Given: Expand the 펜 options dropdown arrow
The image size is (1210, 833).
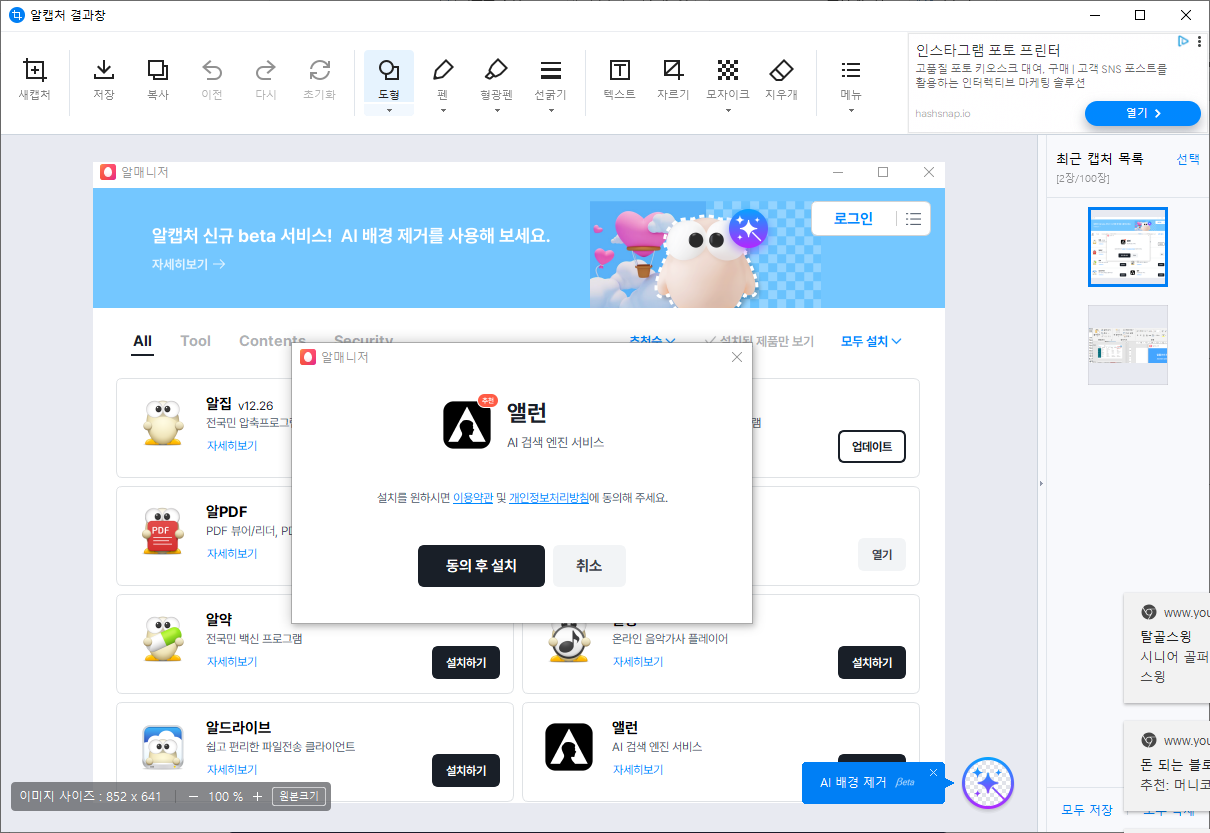Looking at the screenshot, I should pyautogui.click(x=443, y=110).
